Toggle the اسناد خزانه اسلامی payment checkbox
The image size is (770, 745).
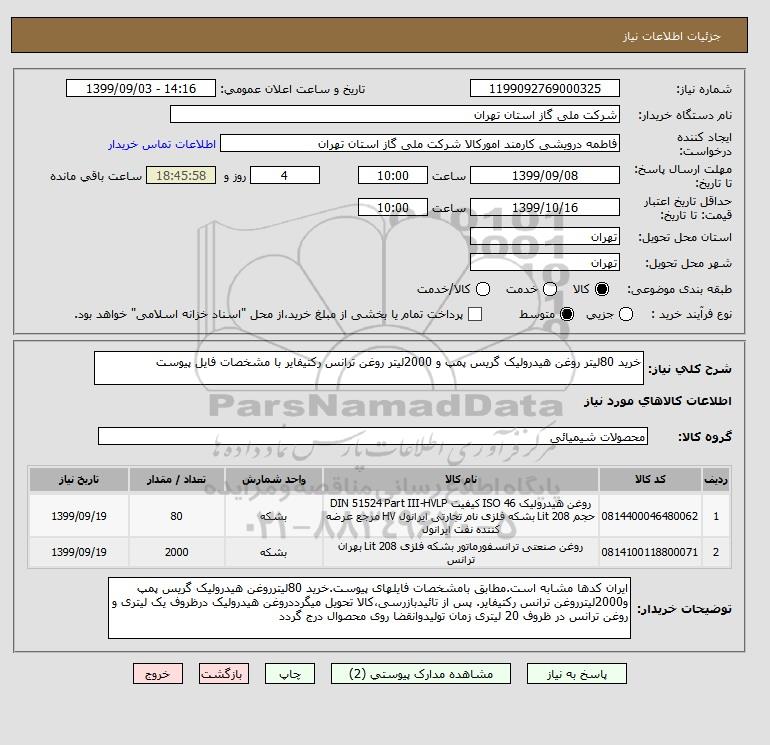tap(475, 314)
